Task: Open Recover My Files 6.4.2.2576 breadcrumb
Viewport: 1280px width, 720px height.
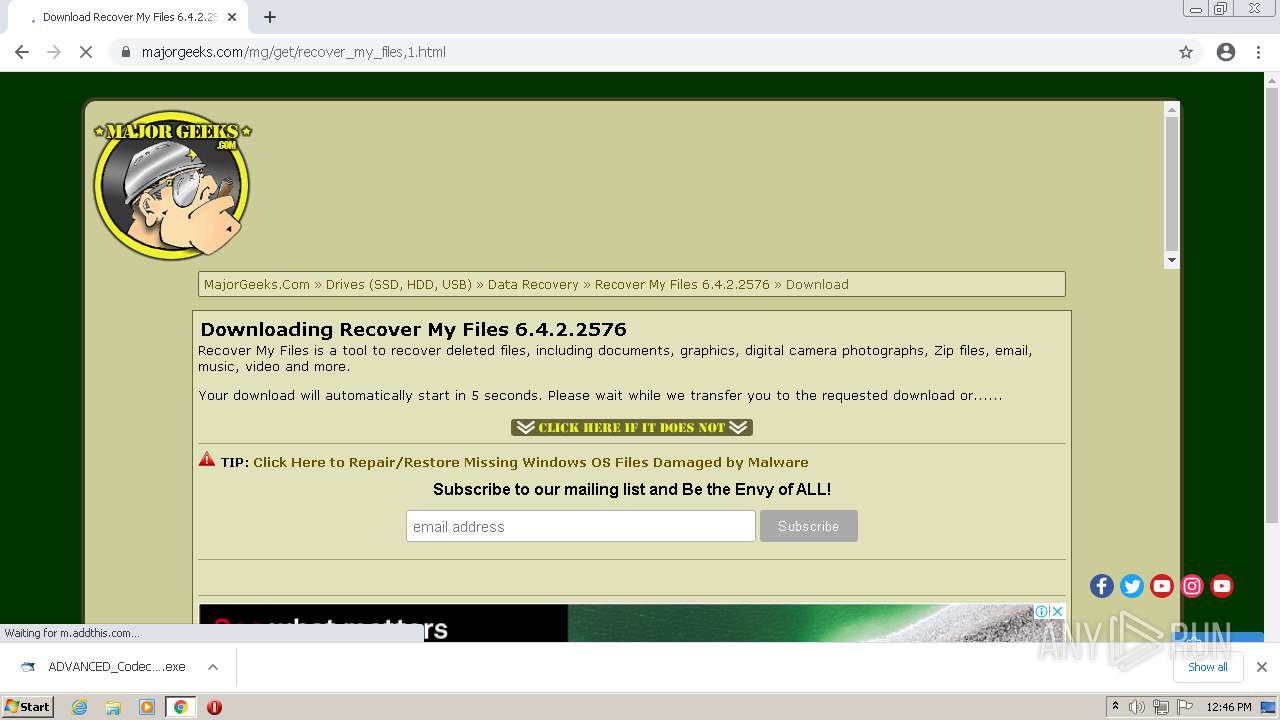Action: point(682,285)
